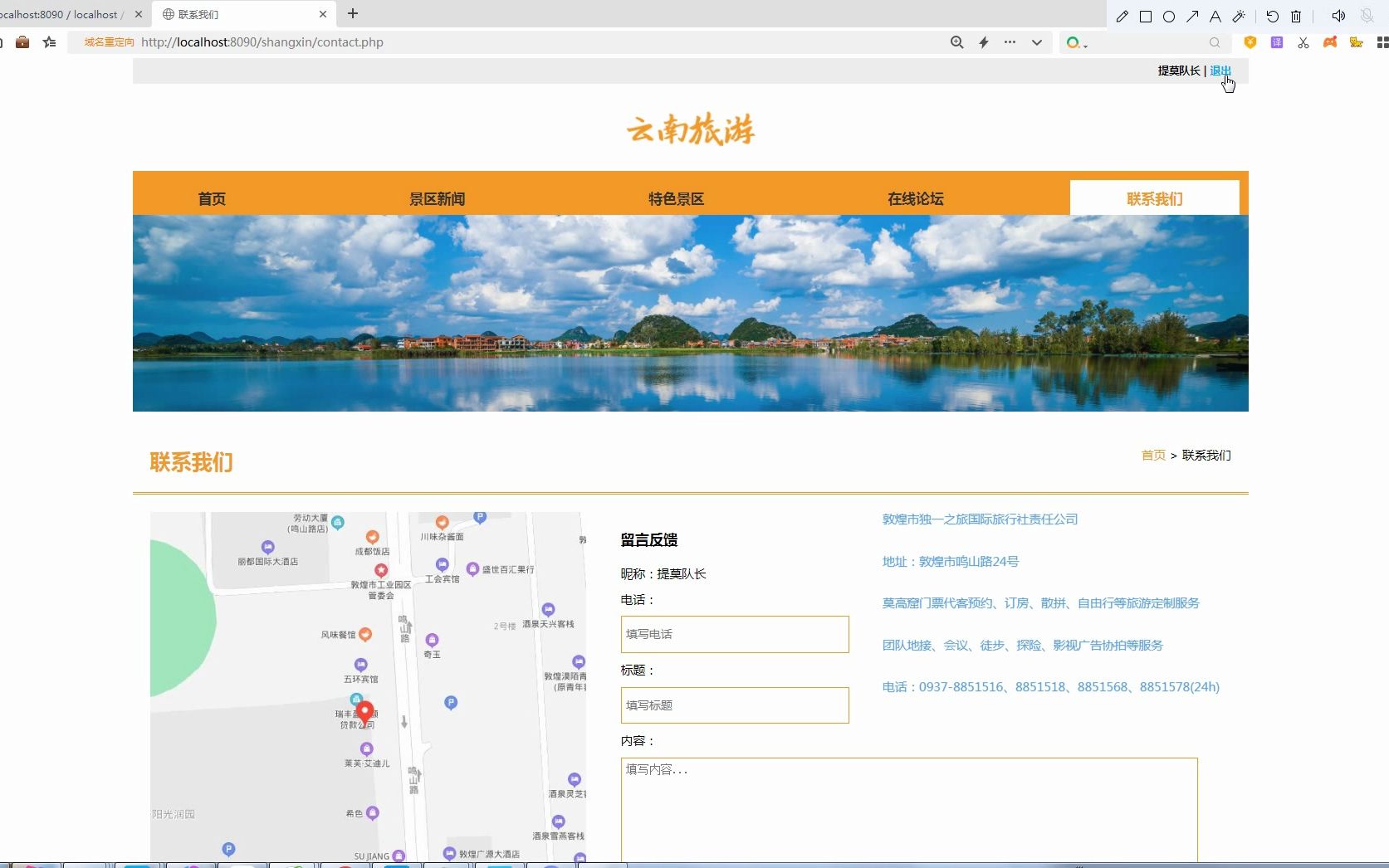Click the search magnifier in search box
Screen dimensions: 1389x868
tap(1215, 42)
